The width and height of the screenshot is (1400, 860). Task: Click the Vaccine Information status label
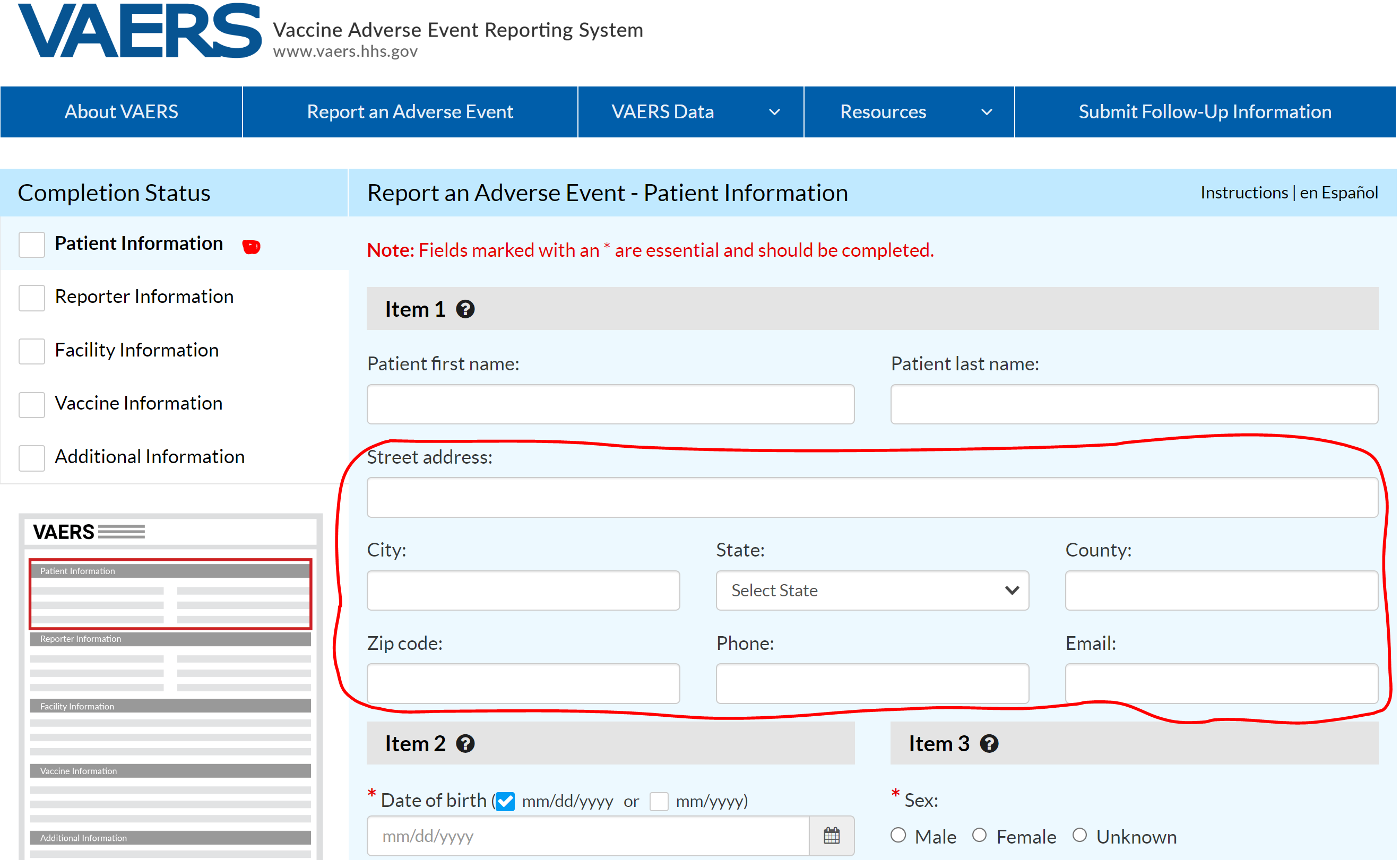[138, 403]
